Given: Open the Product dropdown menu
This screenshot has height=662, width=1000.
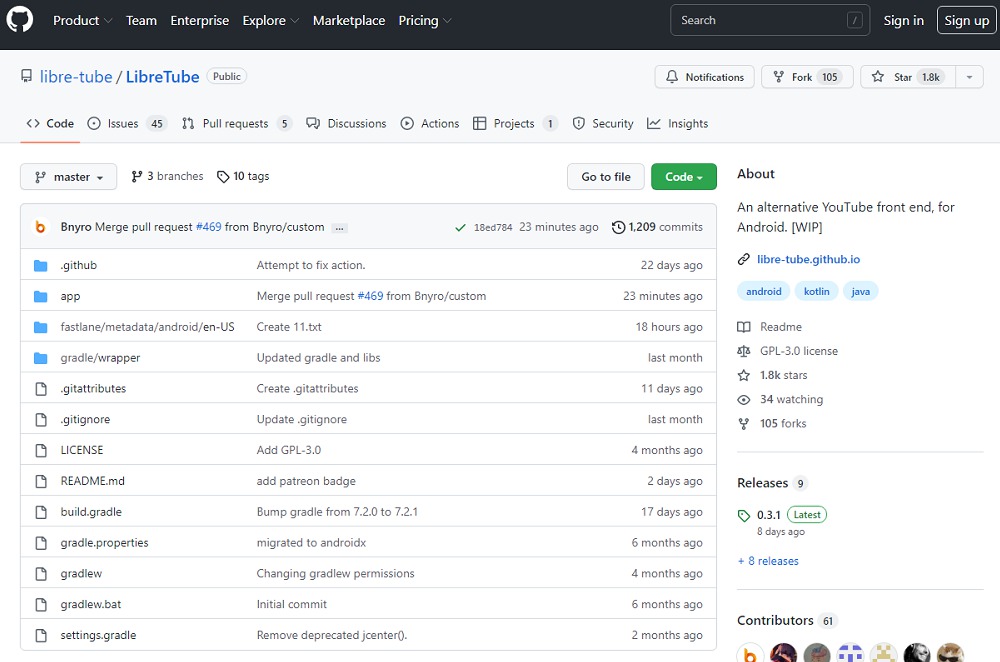Looking at the screenshot, I should (82, 20).
